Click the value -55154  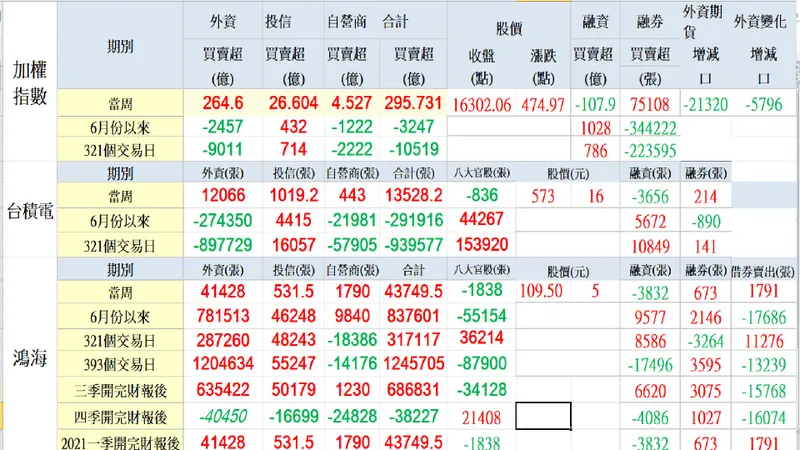[482, 316]
